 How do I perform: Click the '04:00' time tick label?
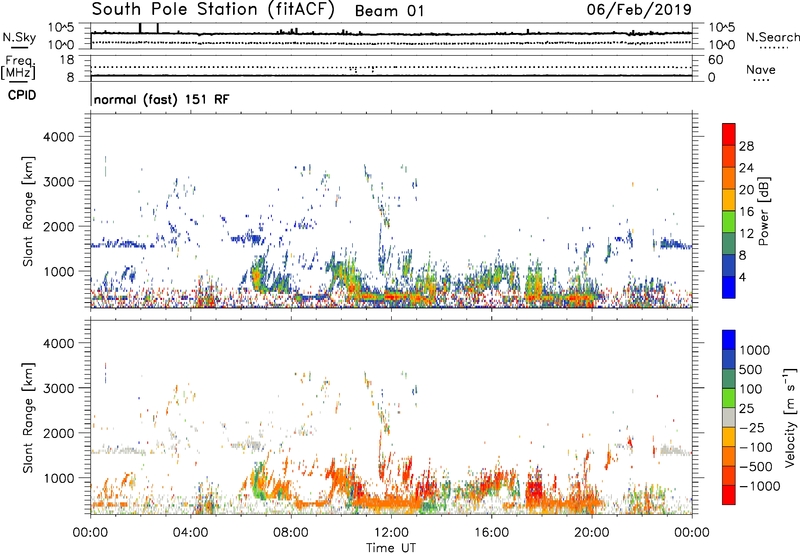coord(190,533)
